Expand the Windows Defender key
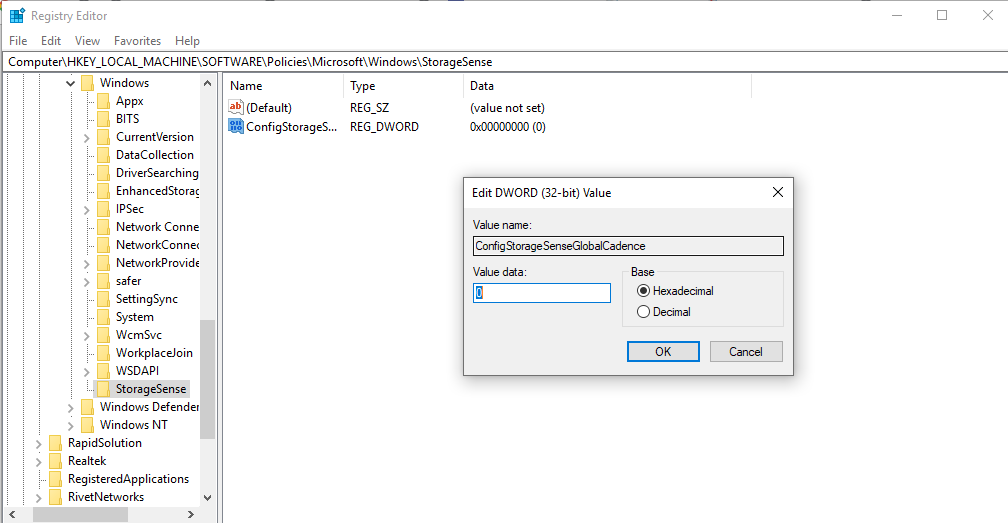Image resolution: width=1008 pixels, height=523 pixels. tap(71, 407)
